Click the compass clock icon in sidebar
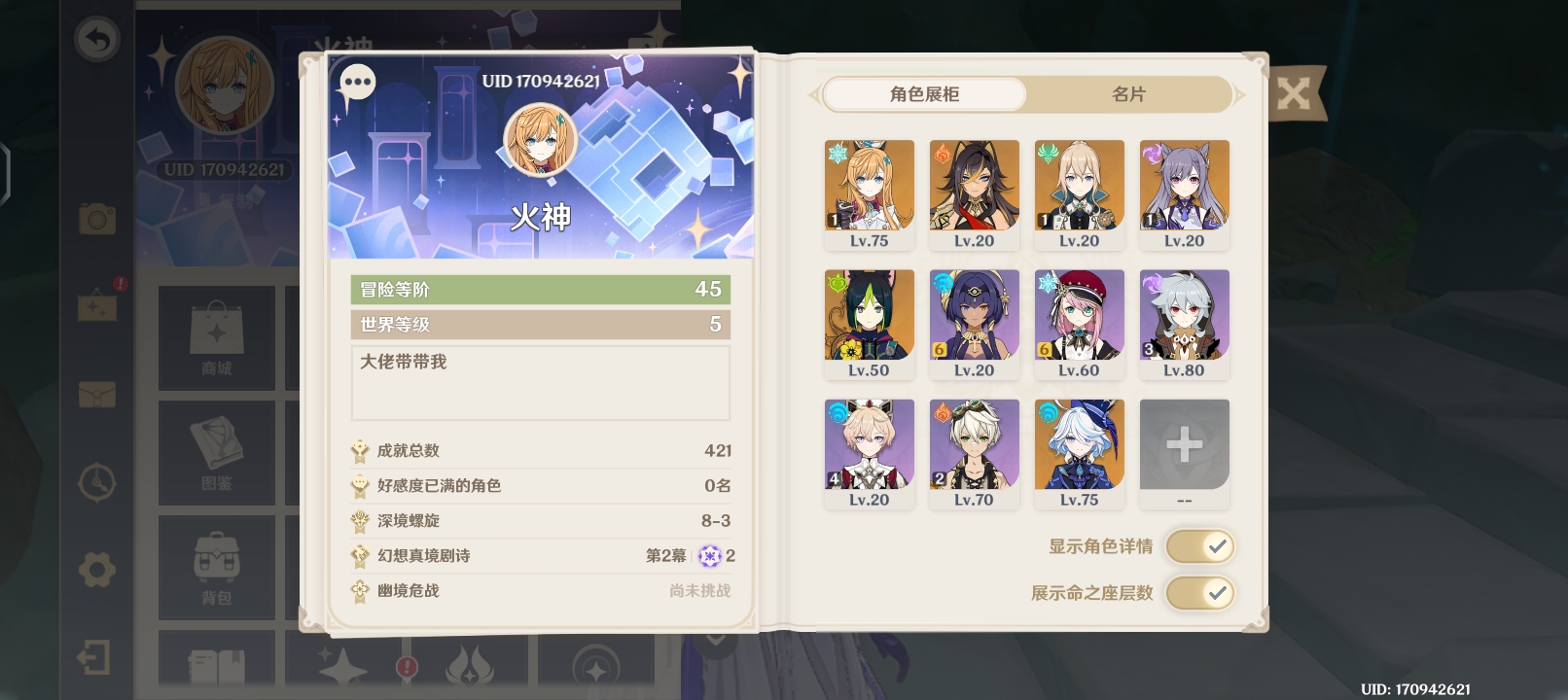This screenshot has height=700, width=1568. click(x=97, y=482)
